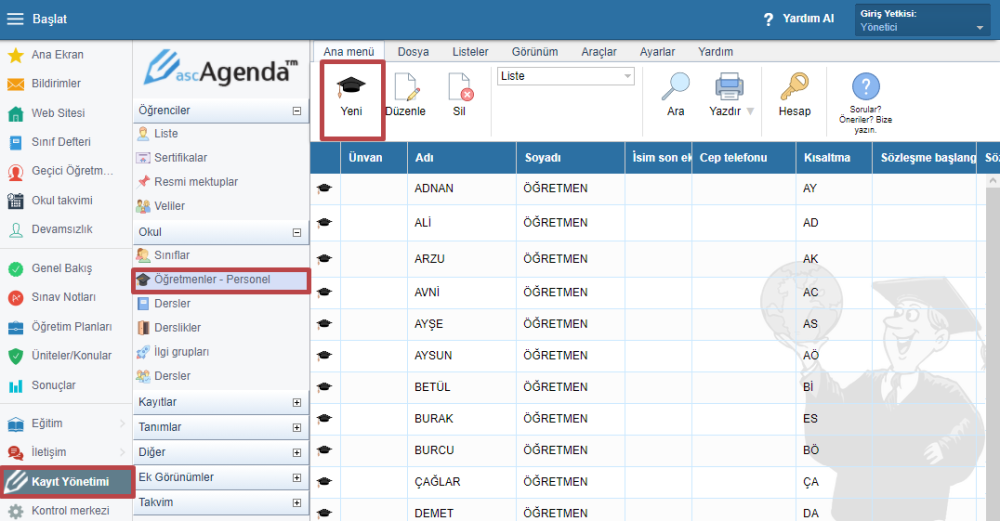1000x521 pixels.
Task: Open the Dosya tab
Action: point(413,52)
